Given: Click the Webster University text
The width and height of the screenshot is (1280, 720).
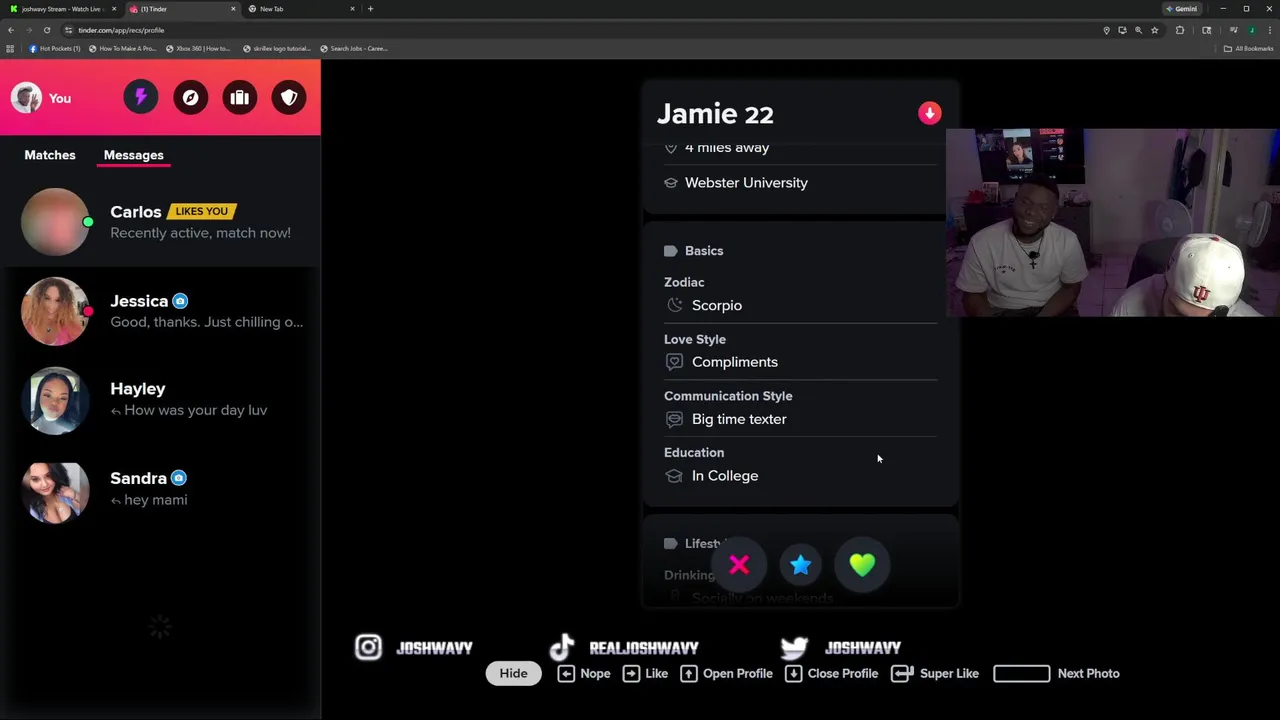Looking at the screenshot, I should tap(746, 183).
